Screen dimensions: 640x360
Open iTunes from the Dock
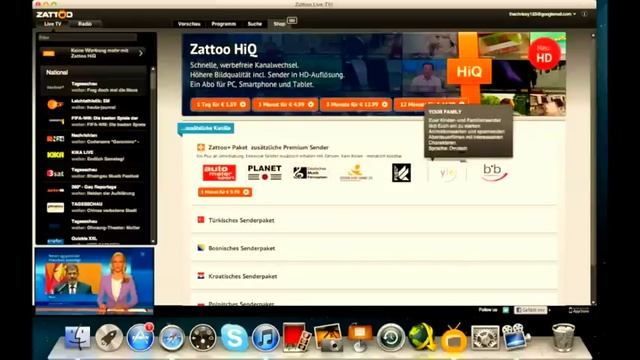coord(265,338)
